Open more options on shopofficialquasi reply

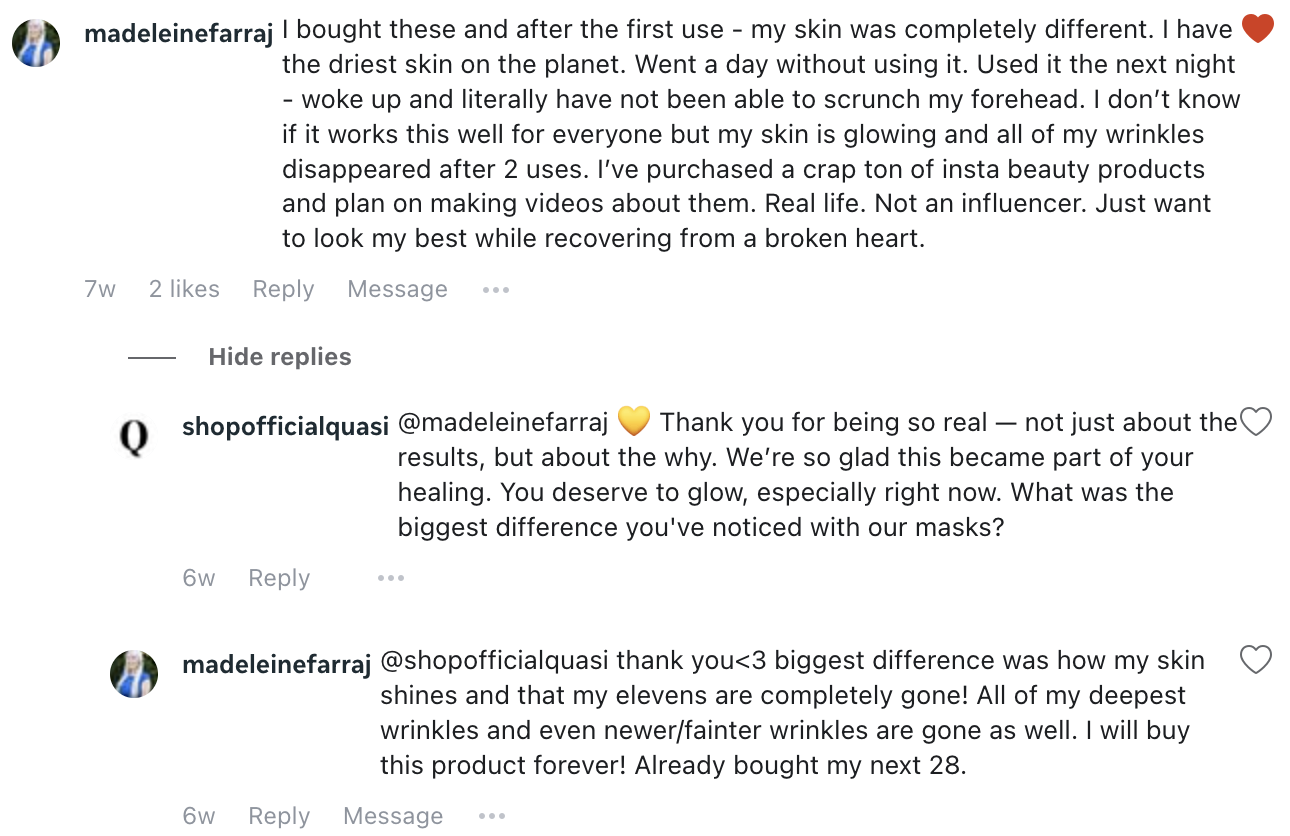click(x=391, y=578)
